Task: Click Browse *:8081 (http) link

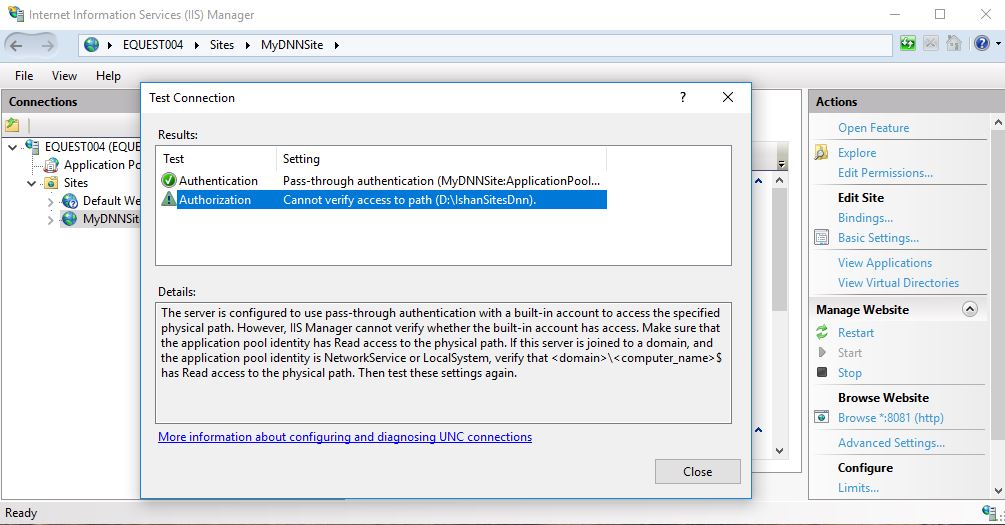Action: click(x=890, y=417)
